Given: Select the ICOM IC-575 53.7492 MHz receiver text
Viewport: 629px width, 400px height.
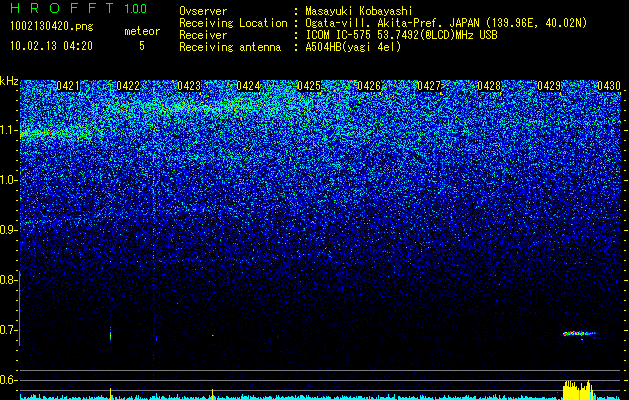Looking at the screenshot, I should click(x=401, y=35).
